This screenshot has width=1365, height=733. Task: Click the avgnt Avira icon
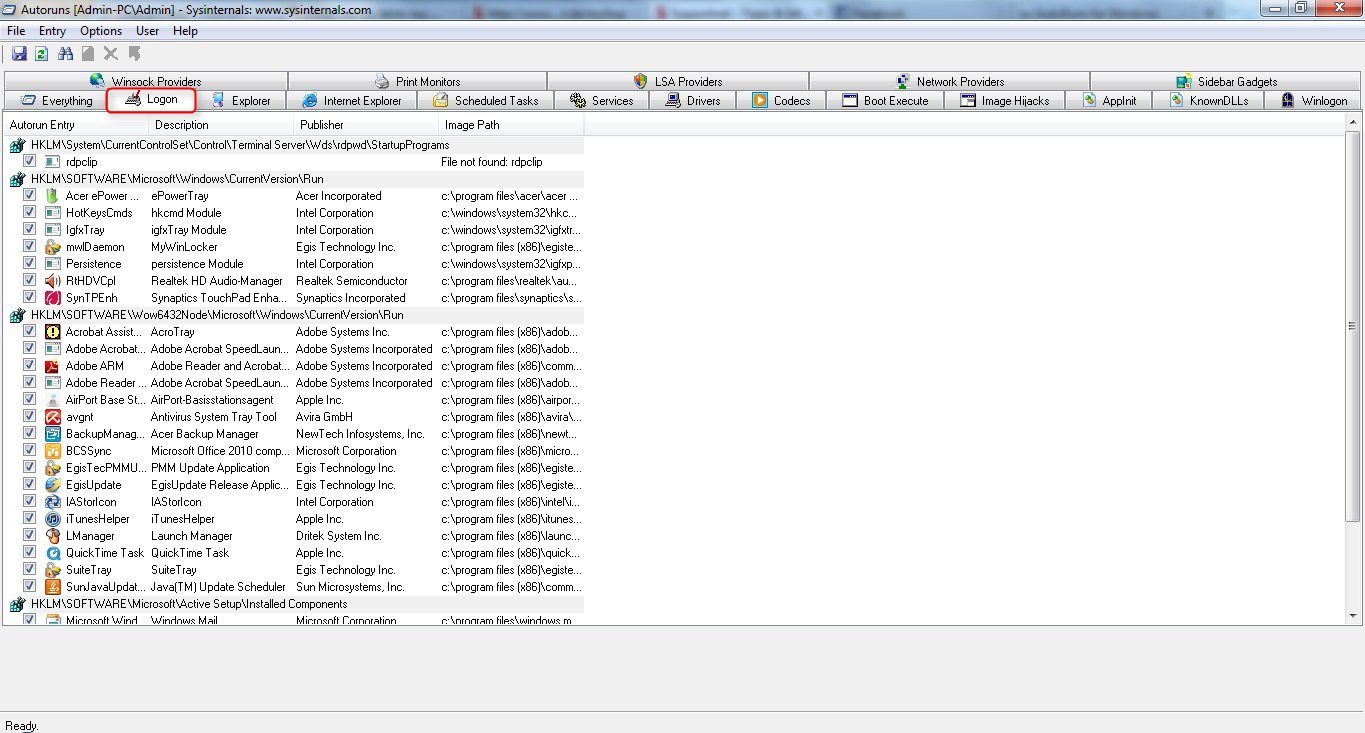[x=53, y=417]
